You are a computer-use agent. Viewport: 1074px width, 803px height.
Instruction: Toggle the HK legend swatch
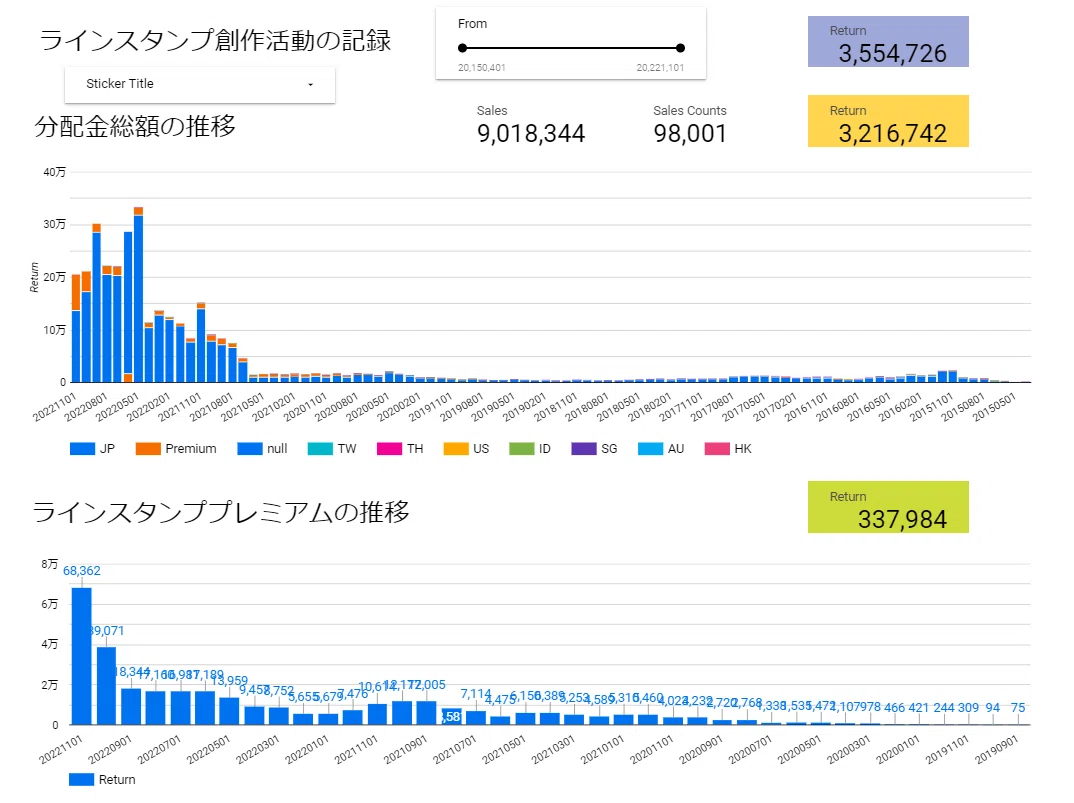pyautogui.click(x=716, y=449)
